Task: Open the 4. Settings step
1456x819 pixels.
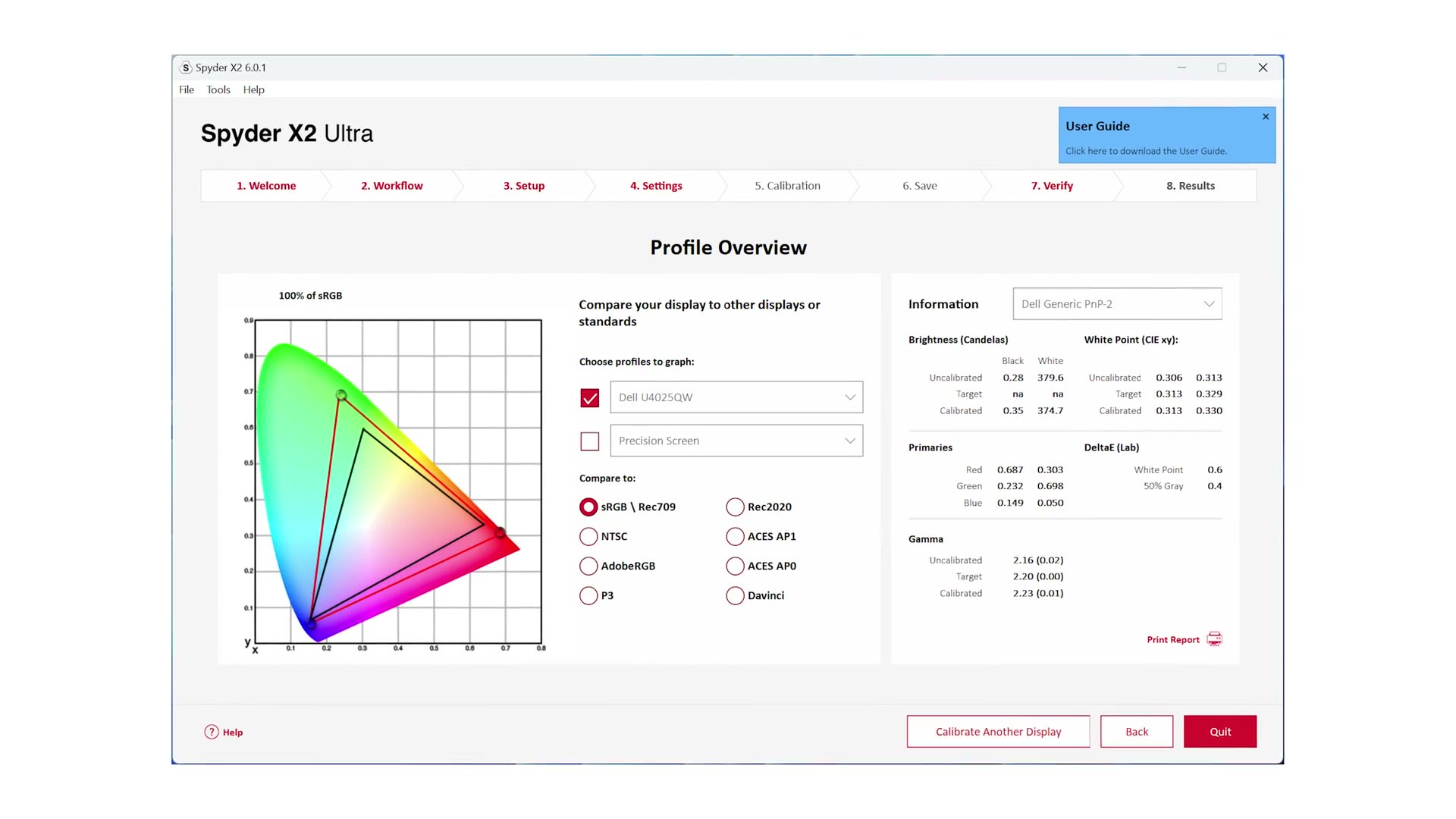Action: 656,186
